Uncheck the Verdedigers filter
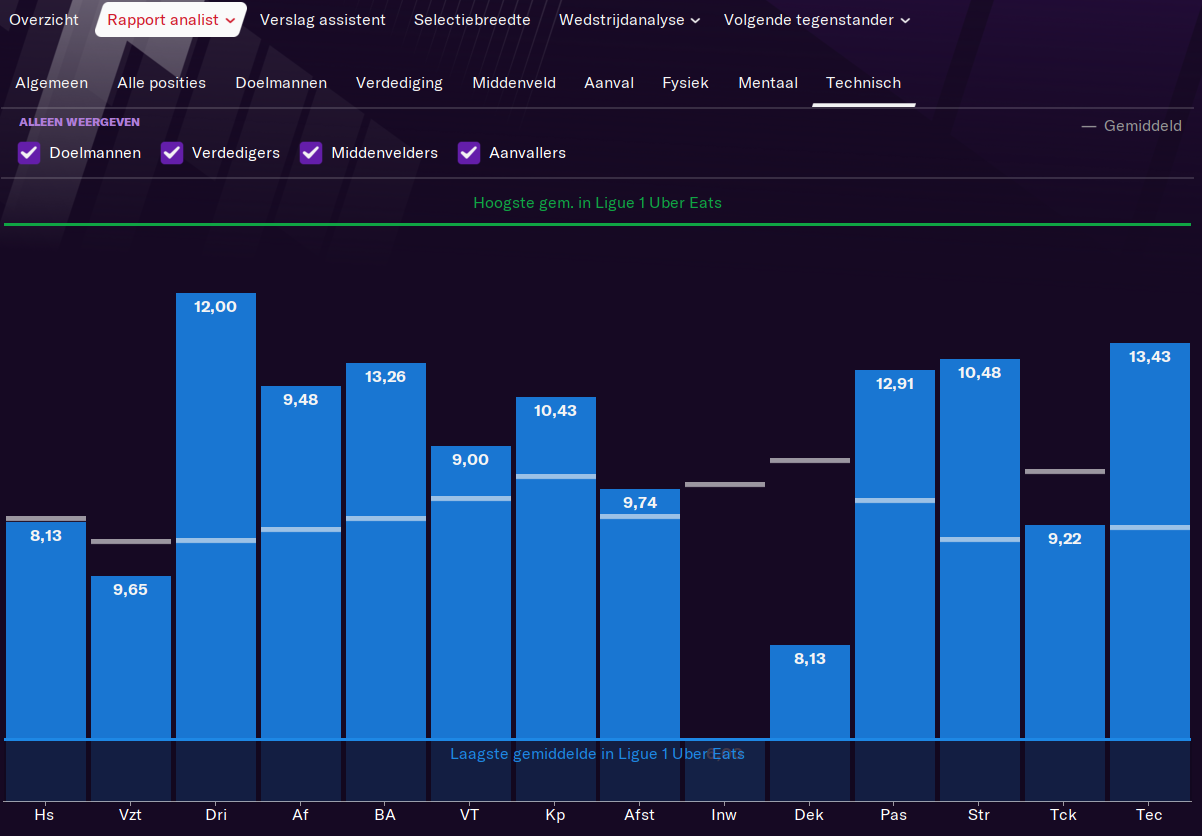1202x836 pixels. [x=172, y=153]
